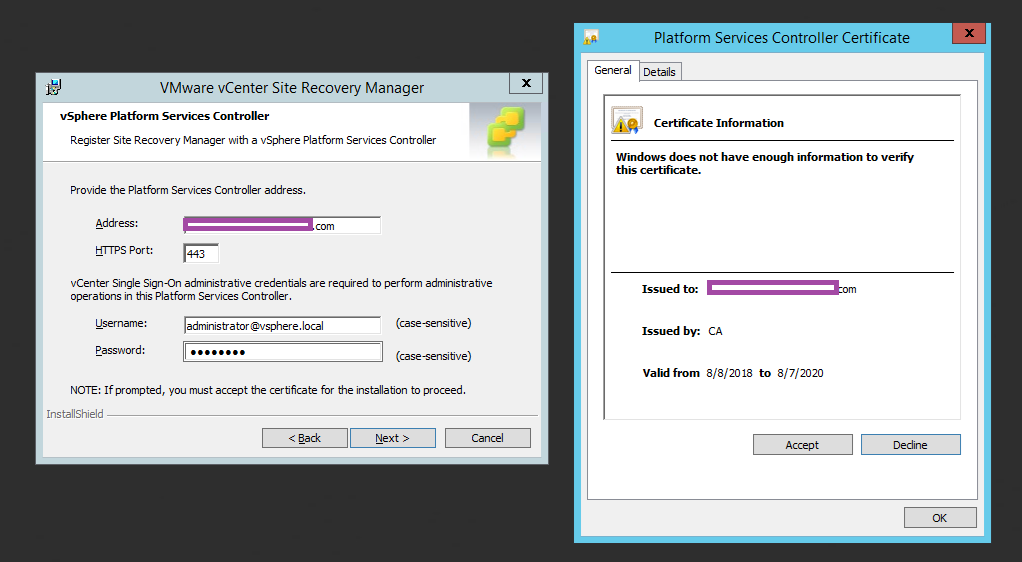Click the 'Certificate Information' heading

coord(718,123)
